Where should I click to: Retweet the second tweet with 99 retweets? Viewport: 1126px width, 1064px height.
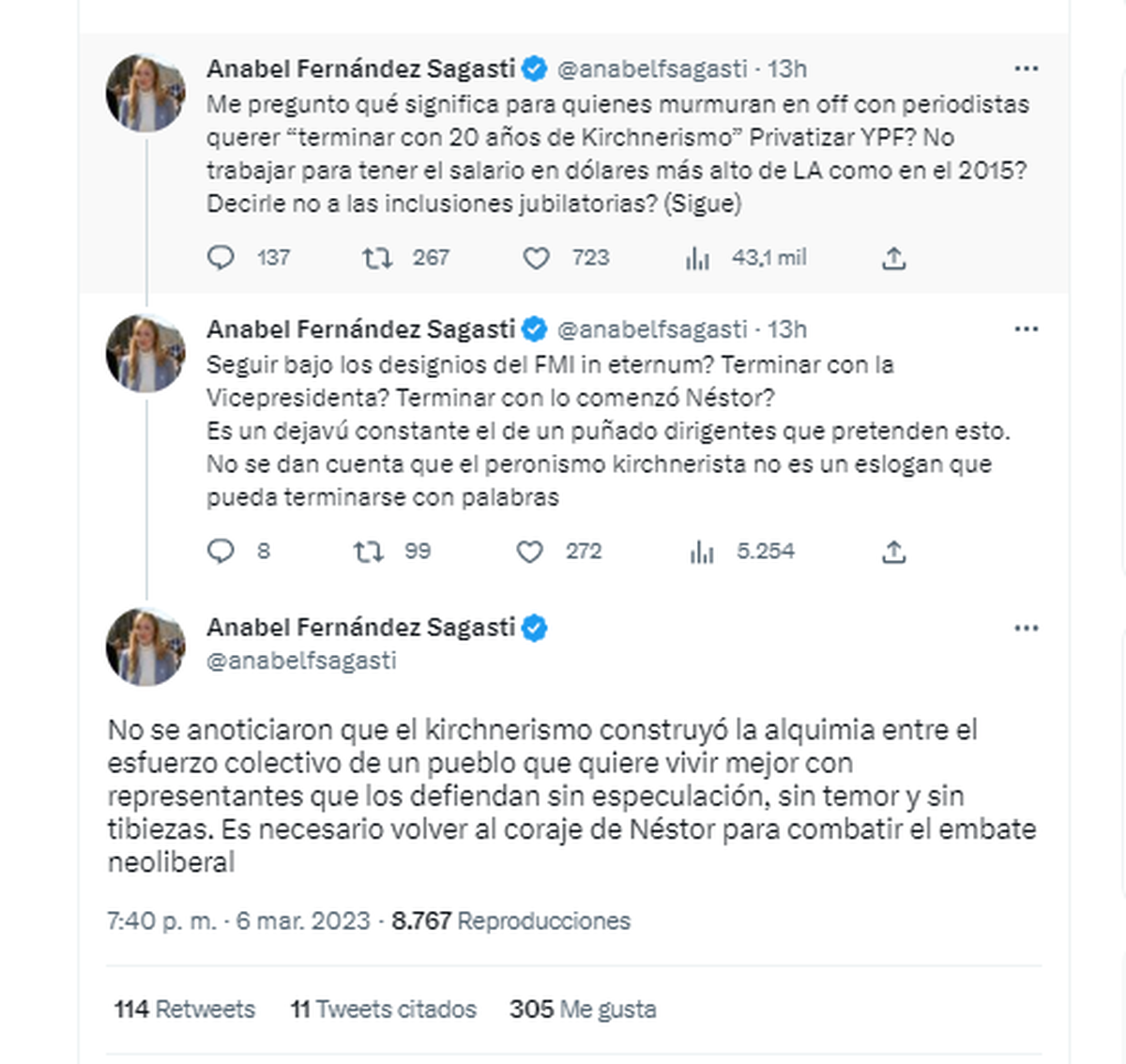point(368,552)
